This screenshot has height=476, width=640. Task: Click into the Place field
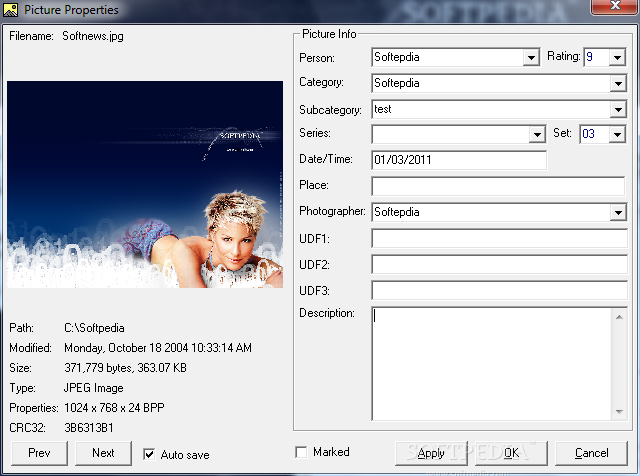pos(498,186)
